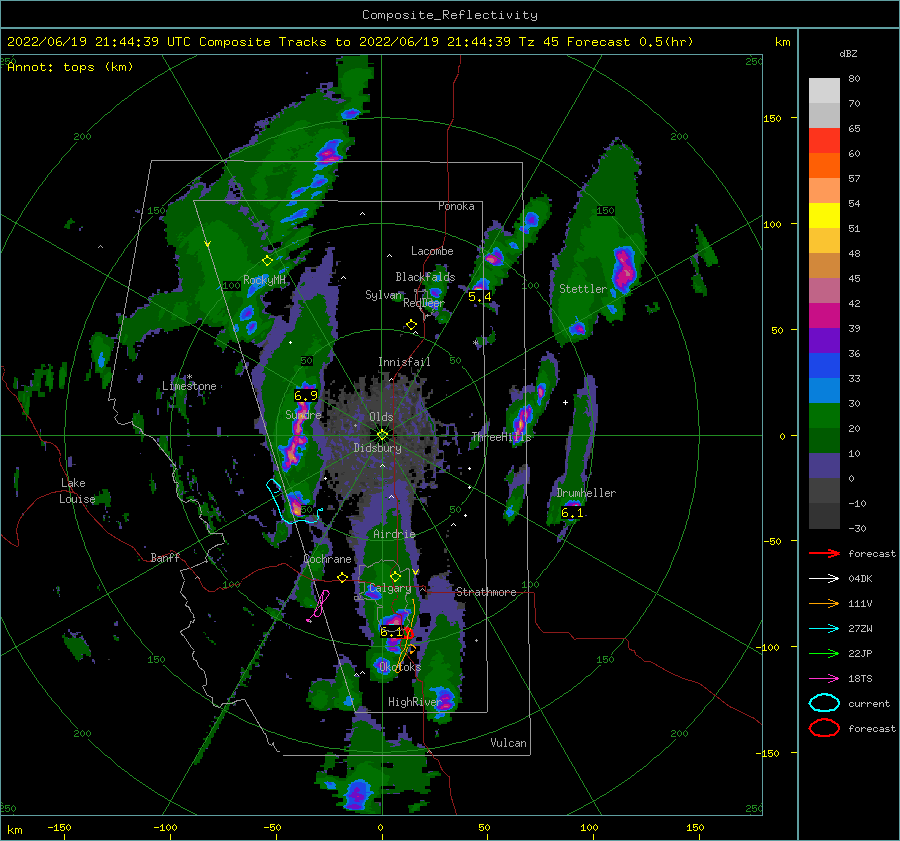
Task: Click yellow diamond marker beside Cochrane
Action: click(x=343, y=578)
